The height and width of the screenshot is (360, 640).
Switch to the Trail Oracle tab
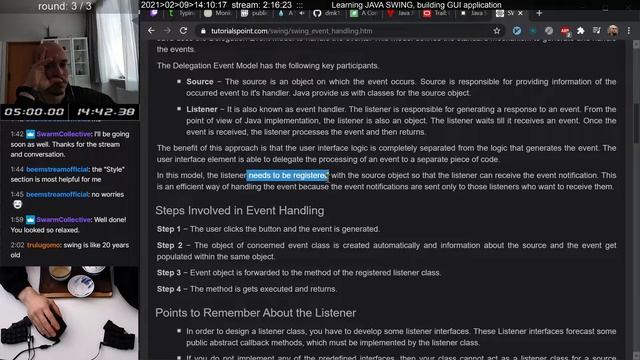[x=436, y=13]
